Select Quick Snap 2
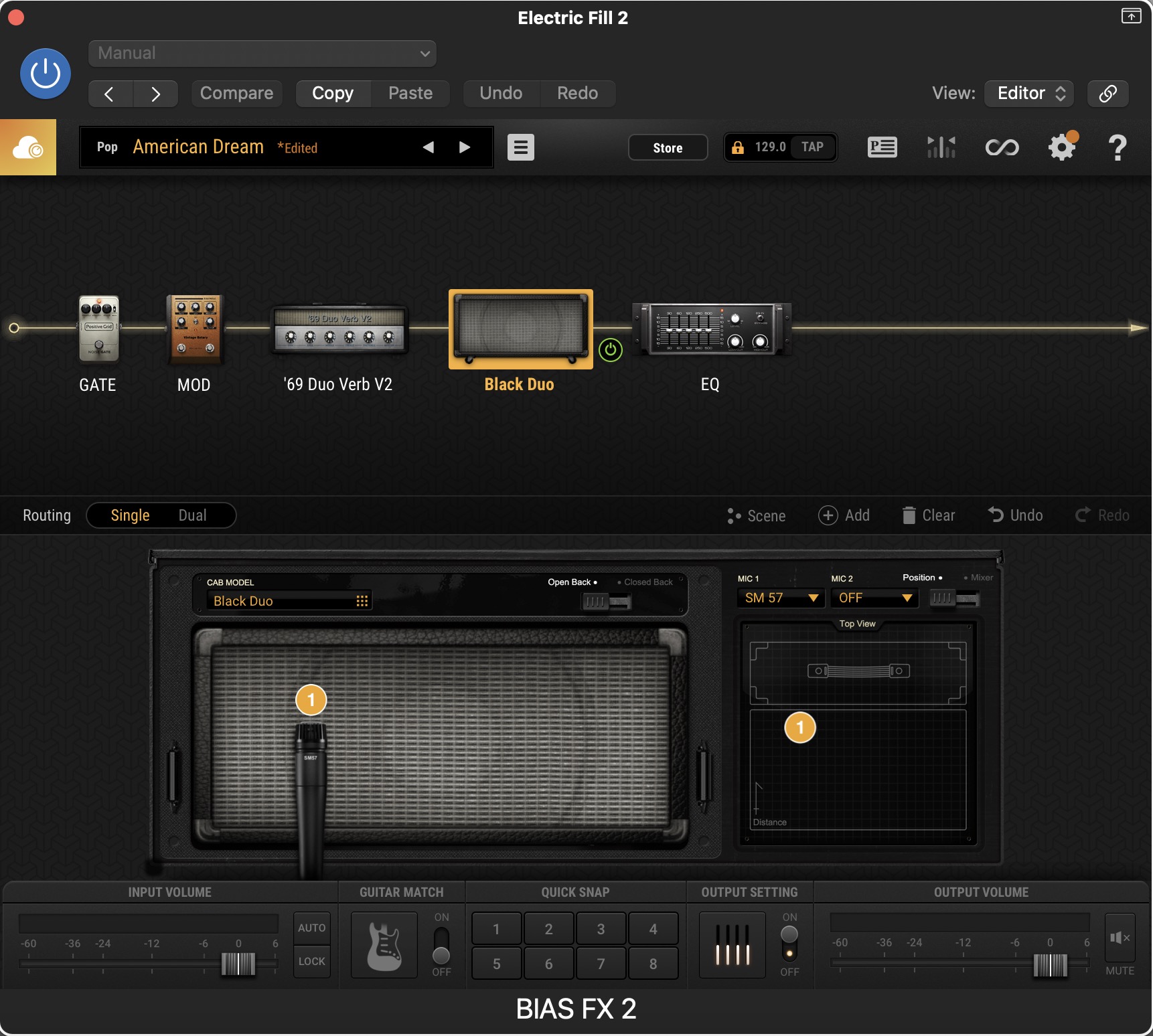 tap(548, 929)
